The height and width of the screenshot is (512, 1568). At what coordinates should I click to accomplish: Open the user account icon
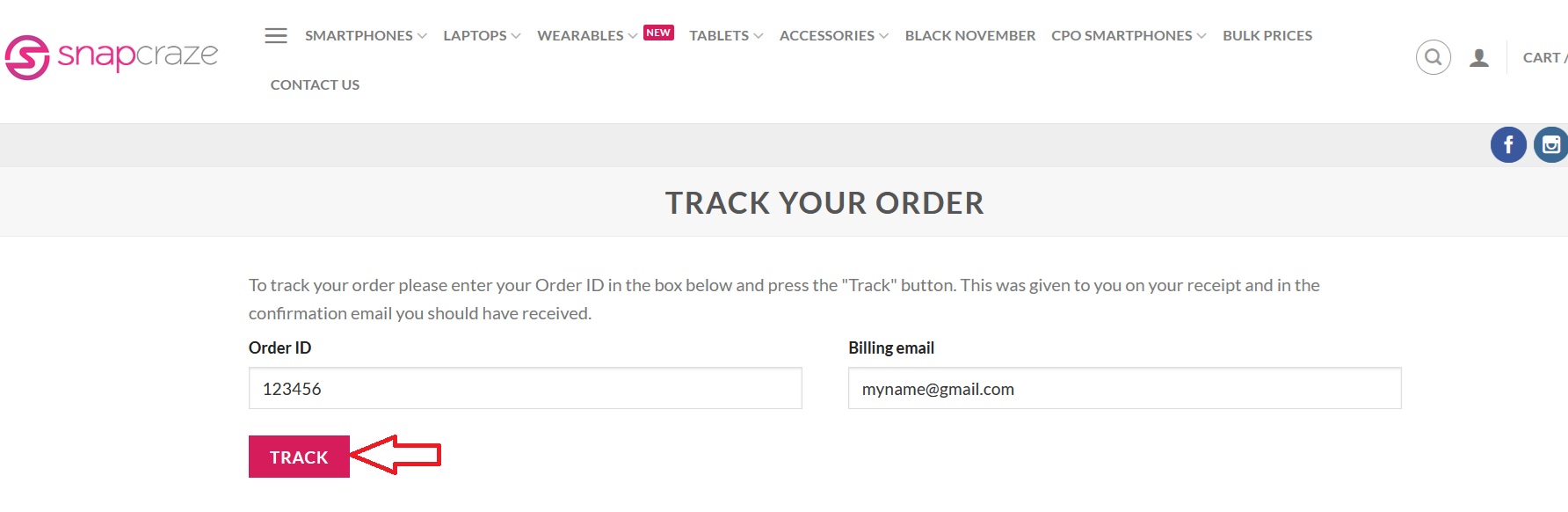point(1479,58)
